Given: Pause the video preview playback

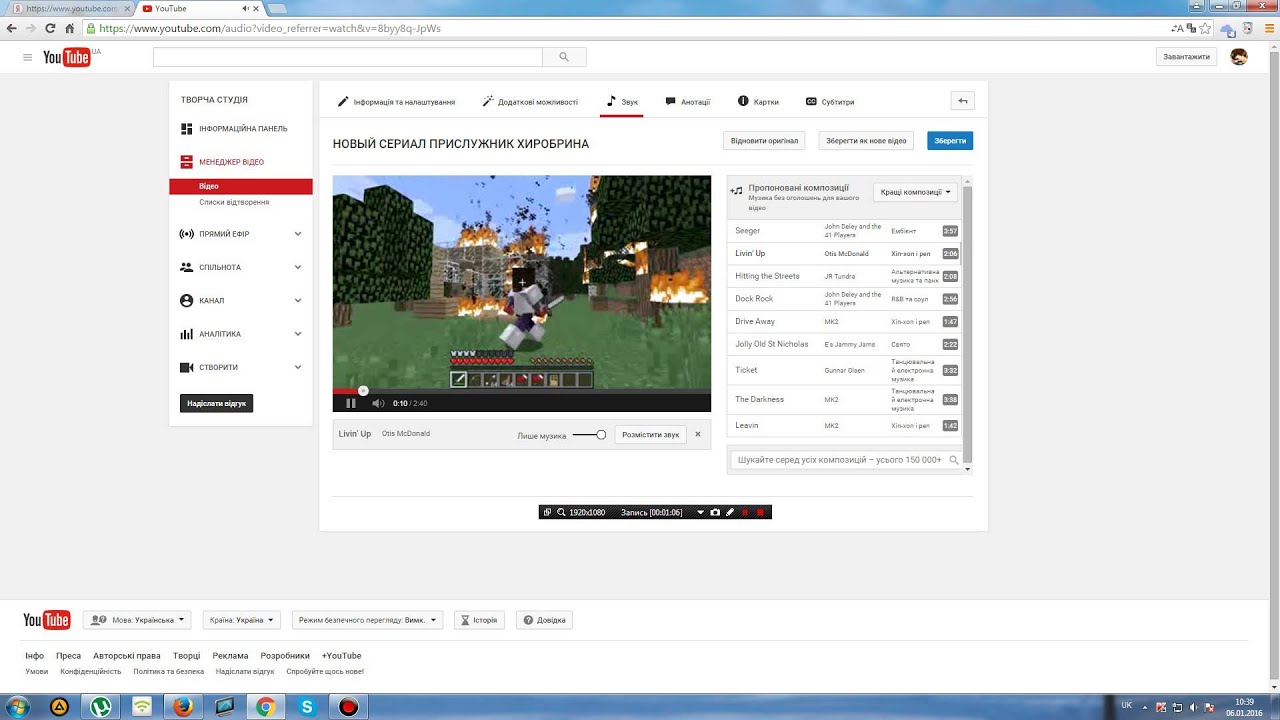Looking at the screenshot, I should (x=351, y=403).
